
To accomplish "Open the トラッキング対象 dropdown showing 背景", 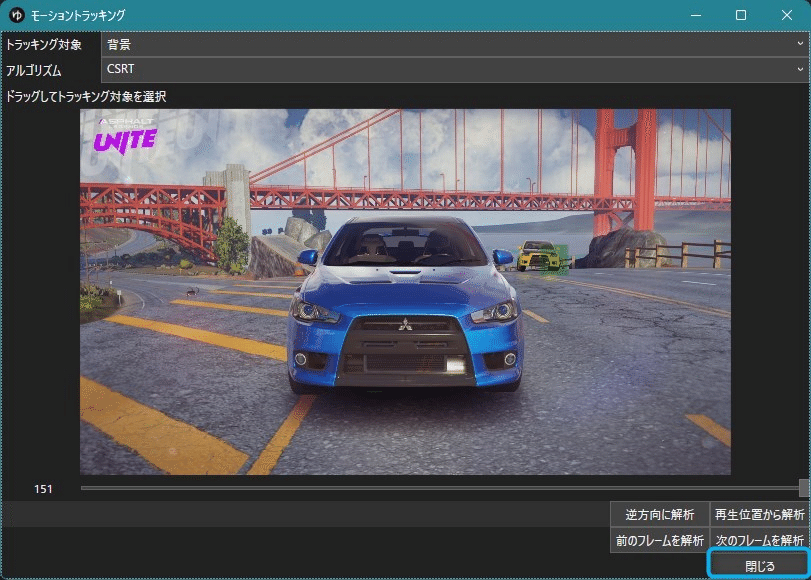I will click(x=455, y=44).
